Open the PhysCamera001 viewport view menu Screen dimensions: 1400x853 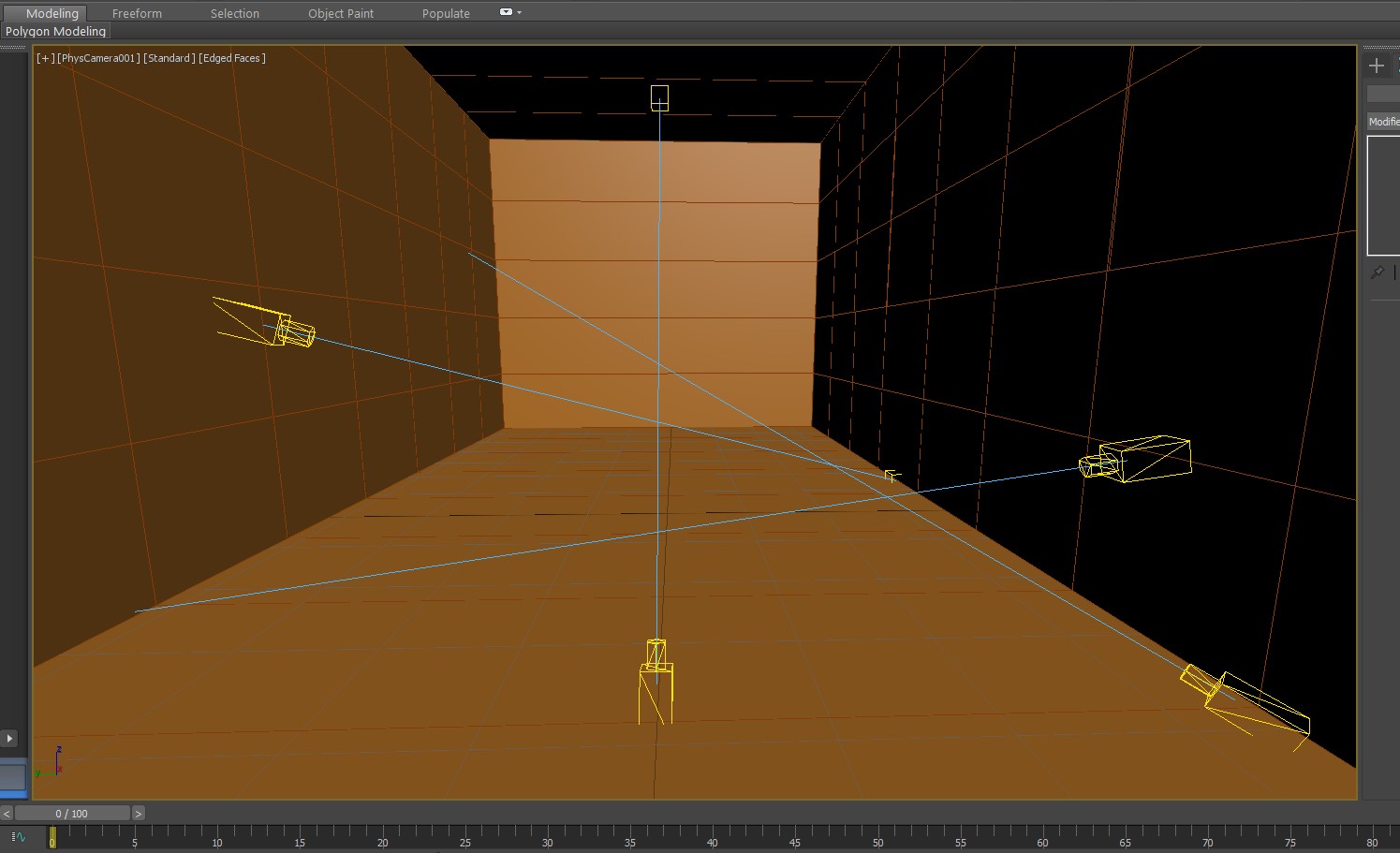tap(99, 58)
